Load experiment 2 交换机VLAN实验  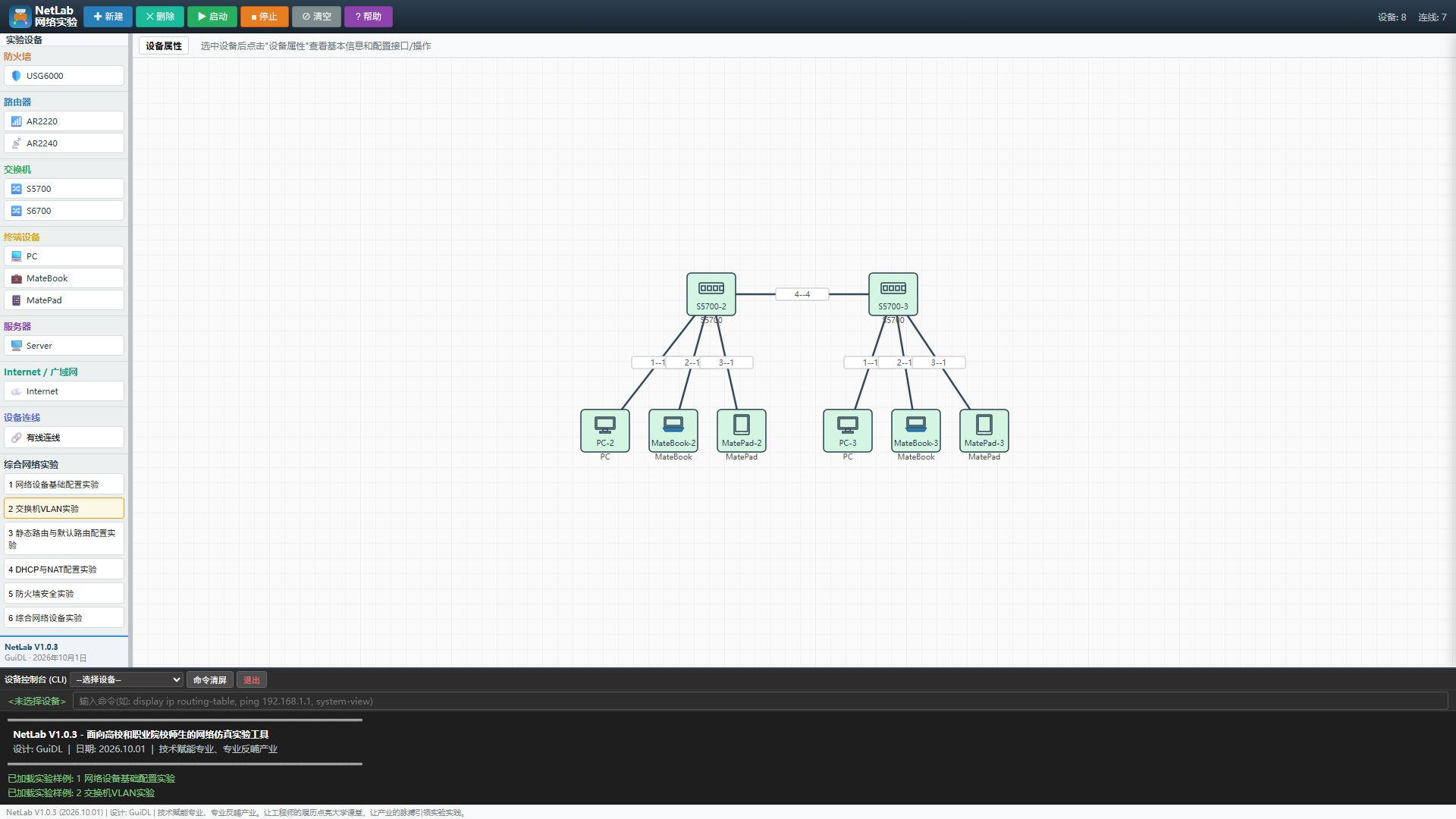click(64, 509)
